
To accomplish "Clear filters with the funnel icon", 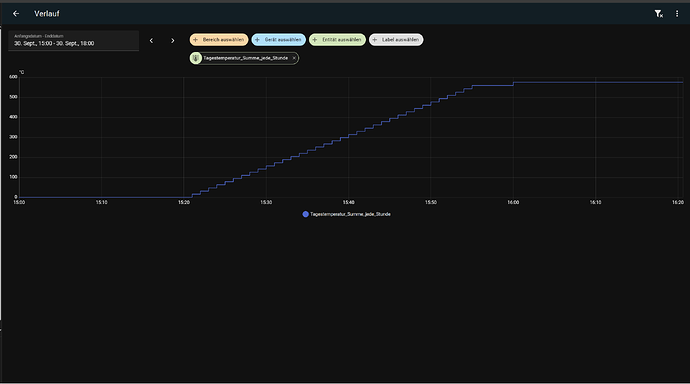I will point(658,14).
